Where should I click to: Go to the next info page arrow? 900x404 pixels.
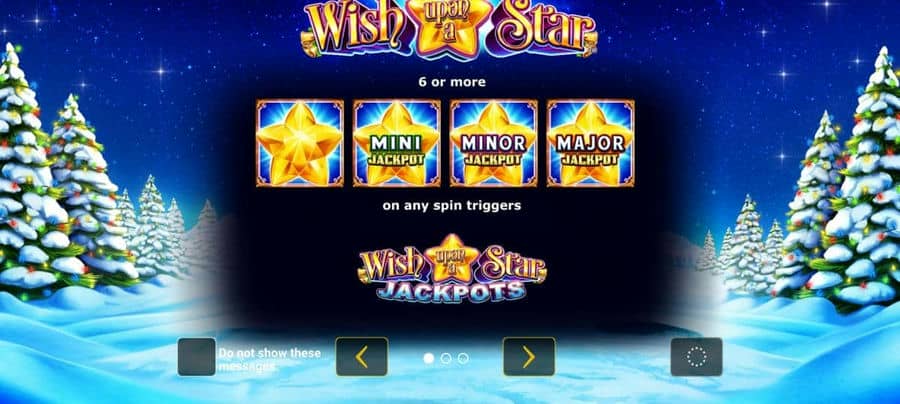tap(529, 357)
